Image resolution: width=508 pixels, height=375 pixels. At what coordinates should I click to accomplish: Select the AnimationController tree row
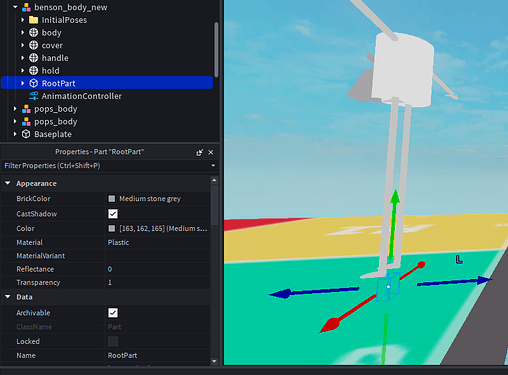click(107, 96)
